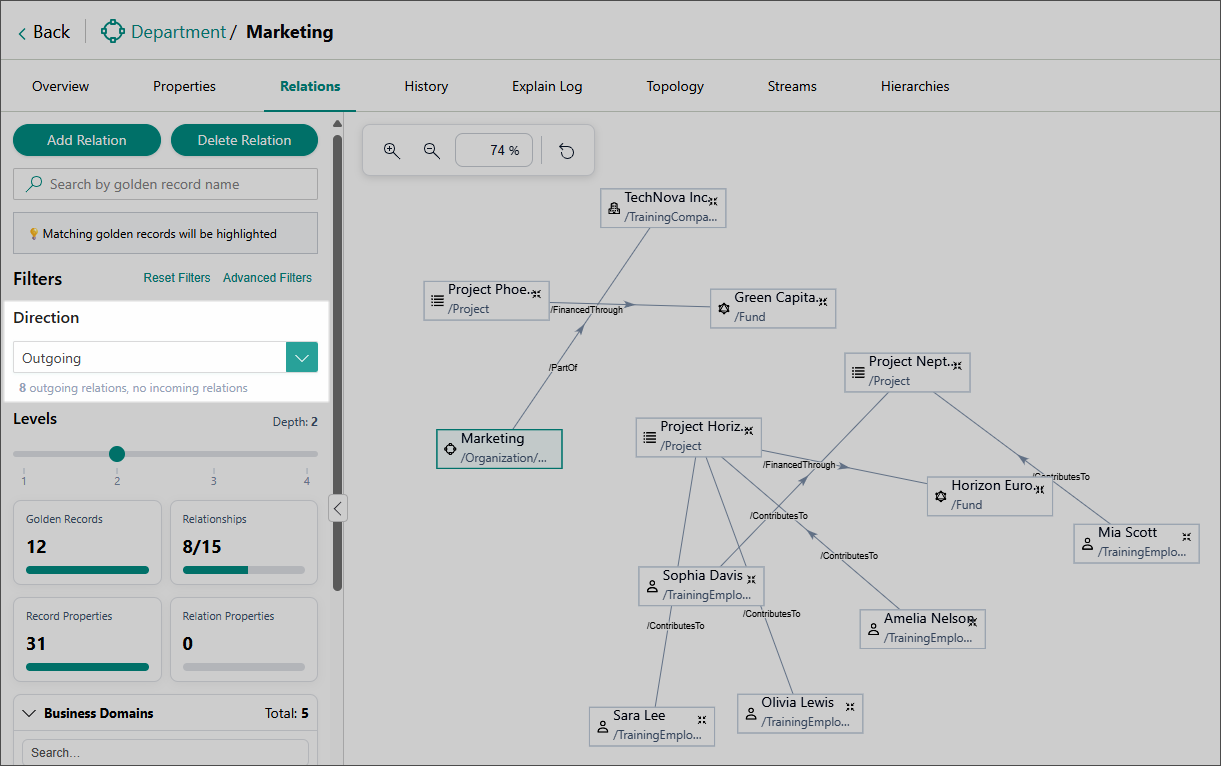
Task: Click the expand icon on Sara Lee node
Action: (x=702, y=719)
